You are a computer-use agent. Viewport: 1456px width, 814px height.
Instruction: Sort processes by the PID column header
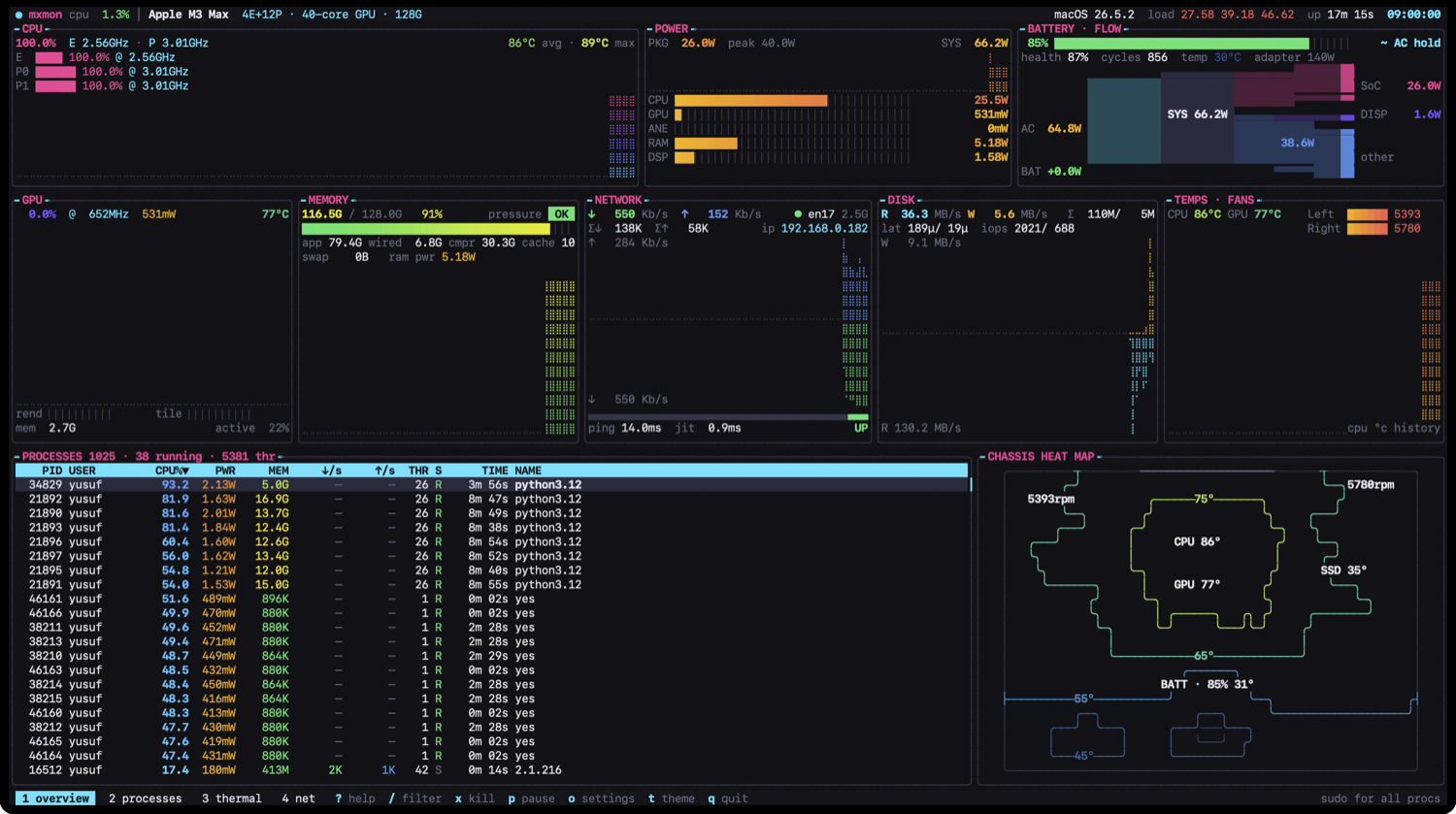[52, 471]
